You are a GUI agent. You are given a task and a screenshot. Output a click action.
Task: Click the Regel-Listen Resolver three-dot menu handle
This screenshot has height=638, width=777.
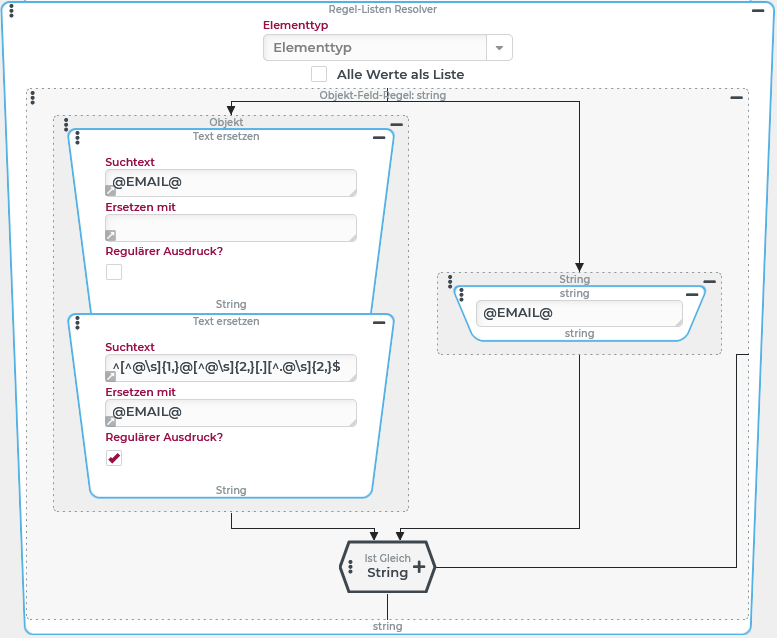(11, 12)
